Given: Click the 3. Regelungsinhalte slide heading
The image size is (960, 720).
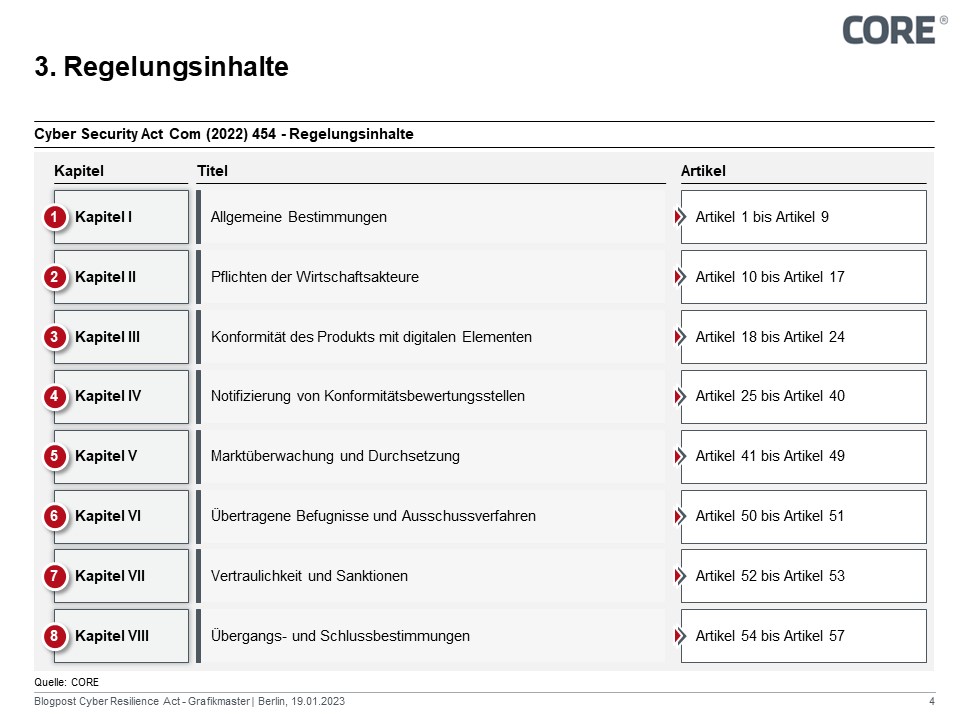Looking at the screenshot, I should point(161,67).
